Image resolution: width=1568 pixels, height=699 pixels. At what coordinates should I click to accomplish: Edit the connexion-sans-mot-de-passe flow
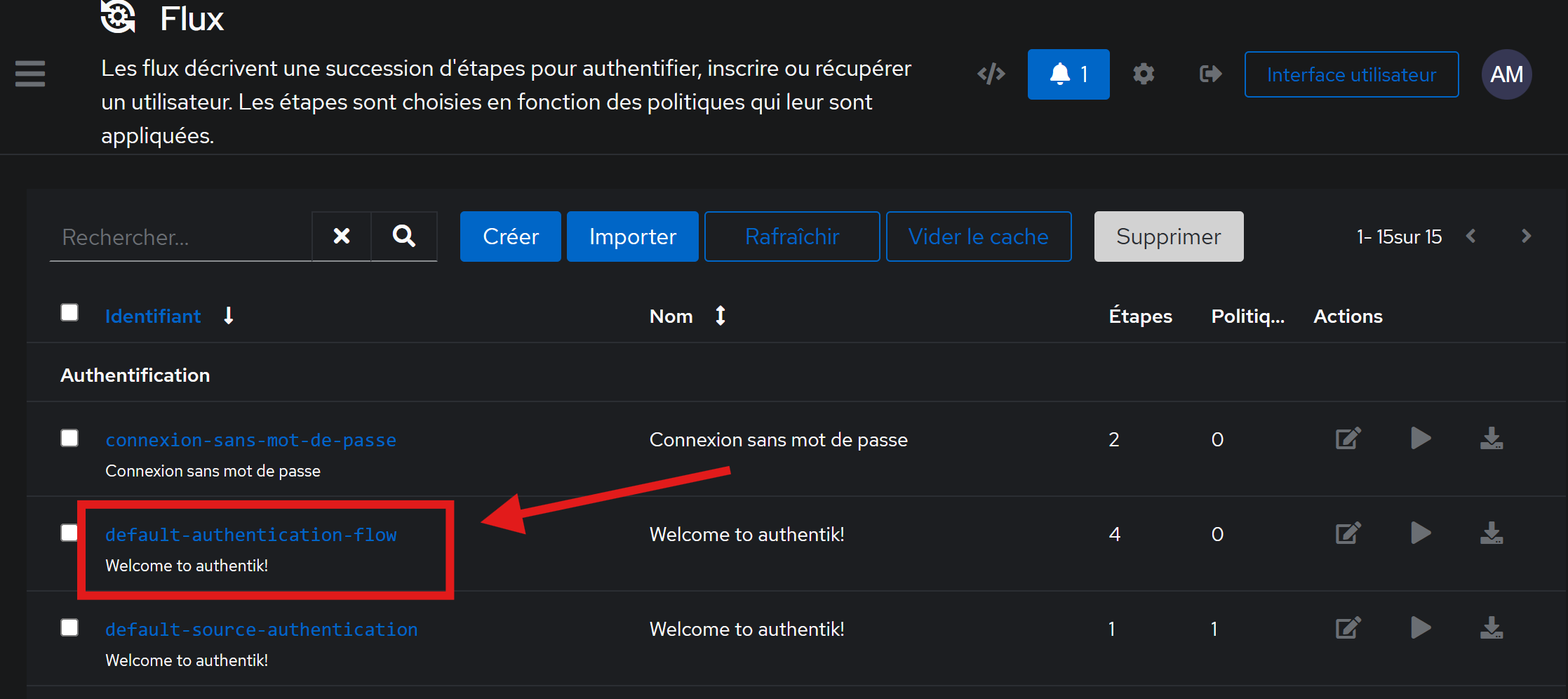click(x=1348, y=439)
